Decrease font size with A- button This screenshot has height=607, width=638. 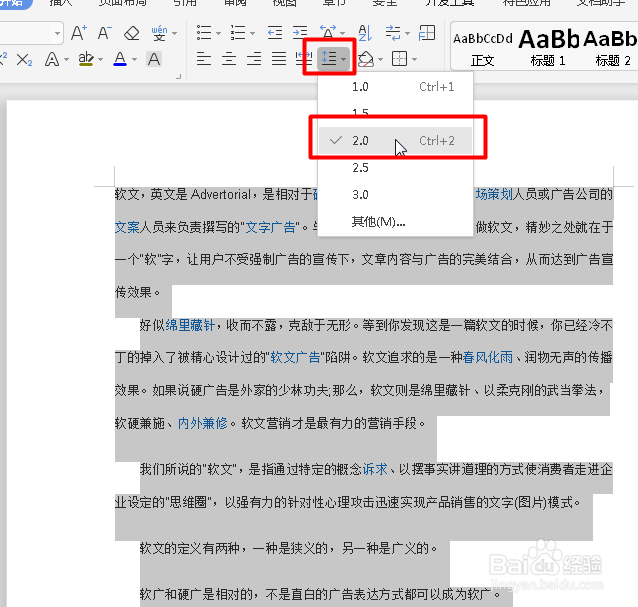pyautogui.click(x=105, y=33)
